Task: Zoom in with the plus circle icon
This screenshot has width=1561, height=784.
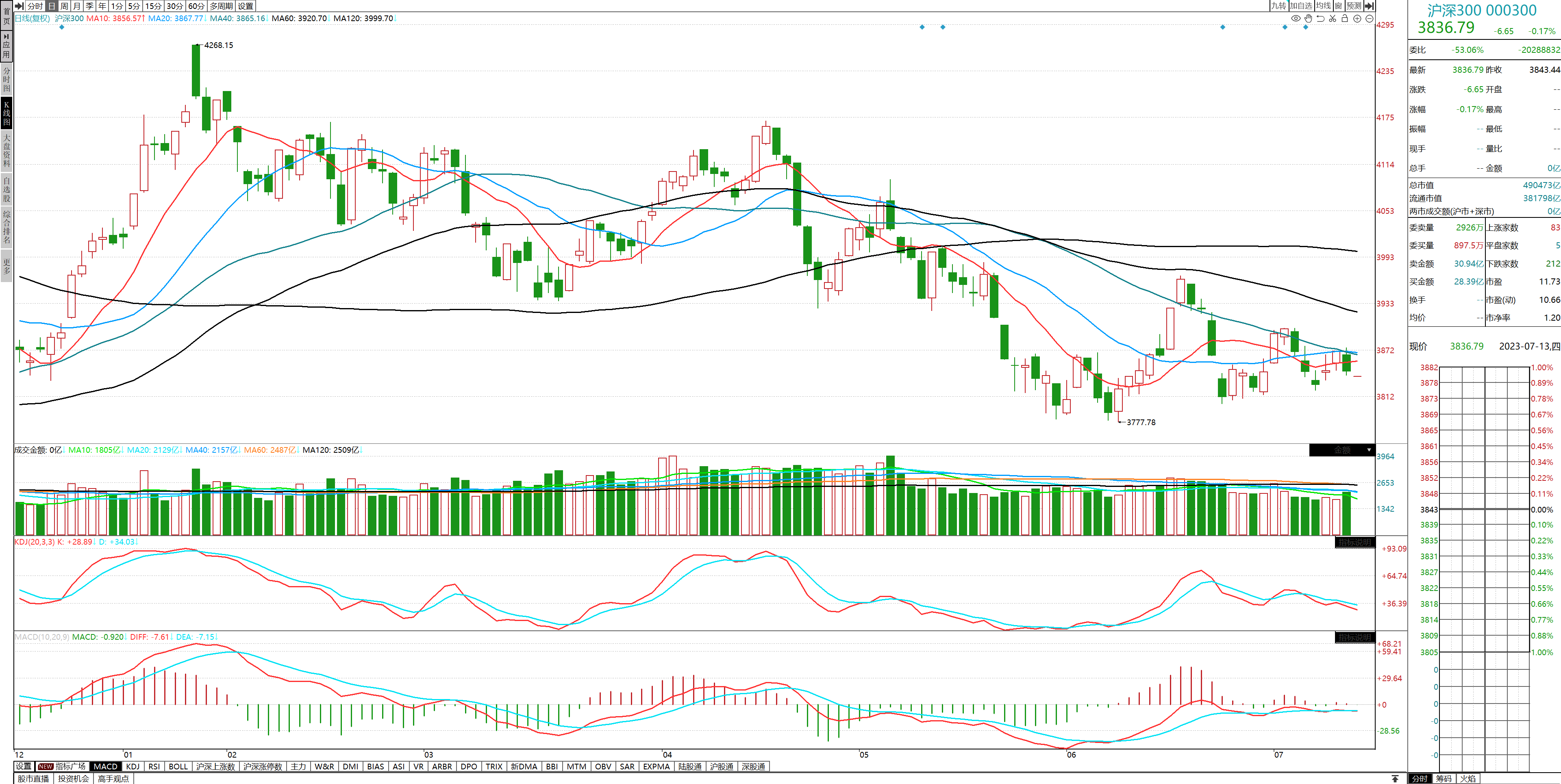Action: (x=1357, y=19)
